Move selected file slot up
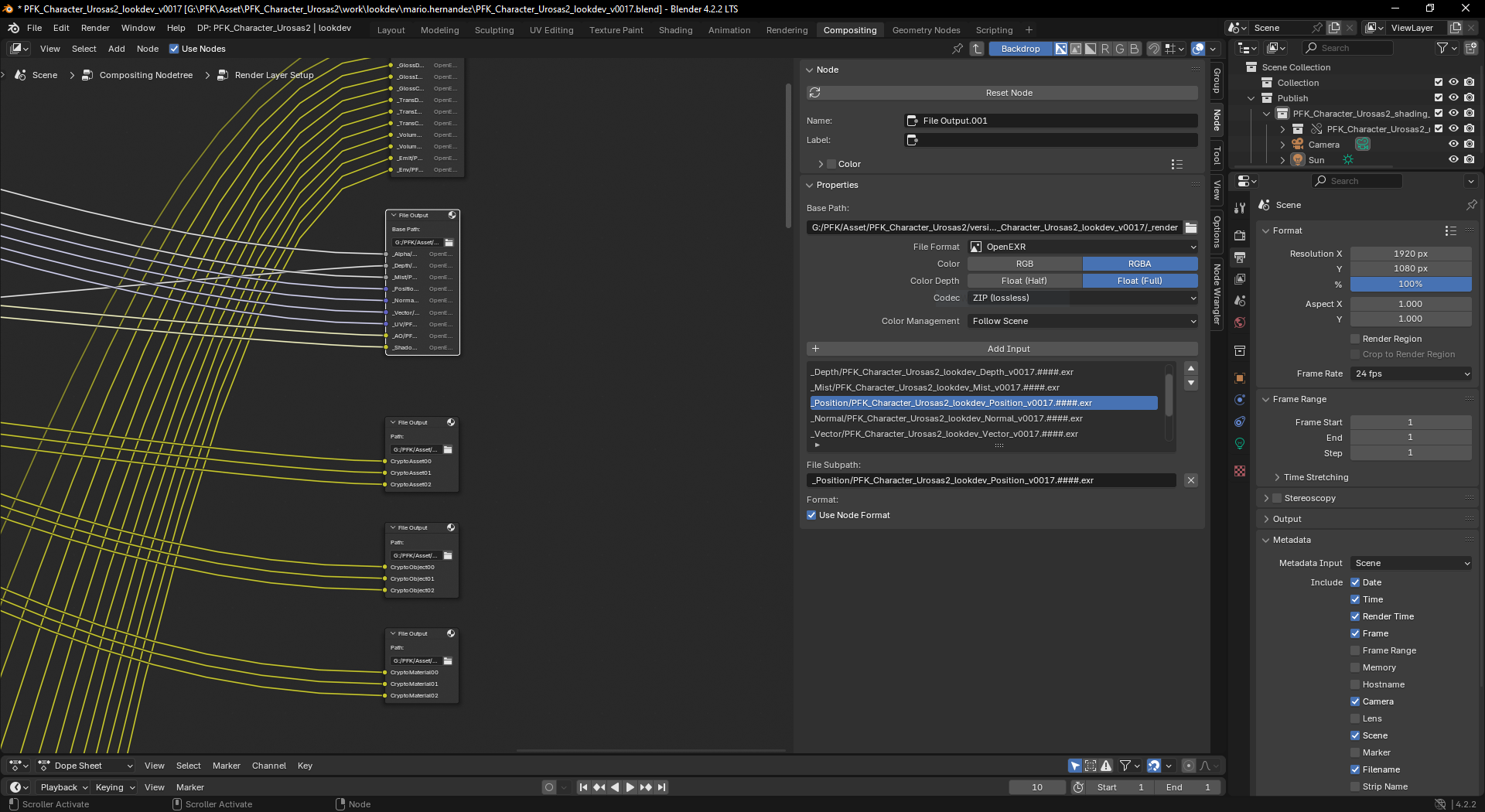Image resolution: width=1485 pixels, height=812 pixels. [x=1191, y=368]
